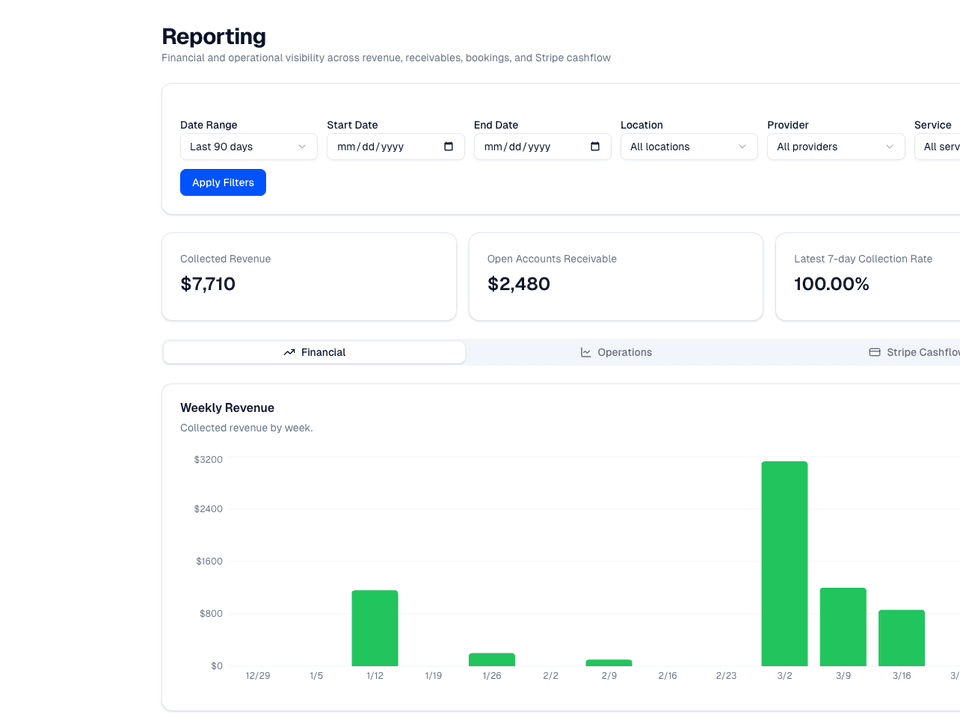Click the chart icon on Operations tab
Viewport: 960px width, 720px height.
[586, 353]
